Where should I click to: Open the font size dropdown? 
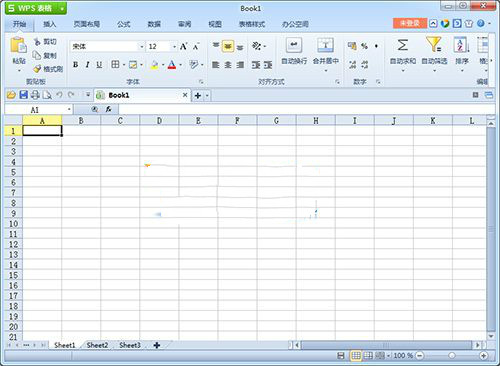pos(174,47)
